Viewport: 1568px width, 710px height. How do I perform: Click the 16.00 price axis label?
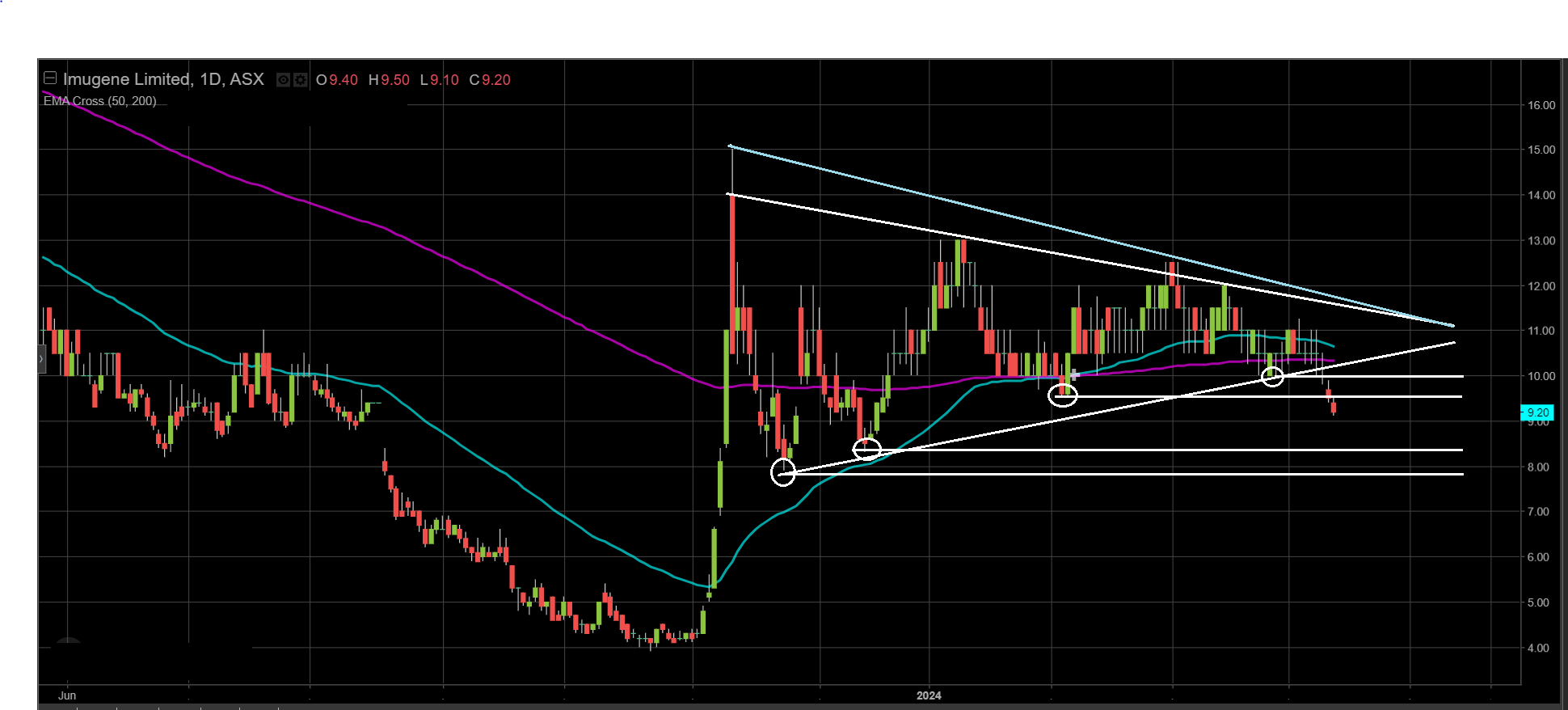click(1541, 105)
